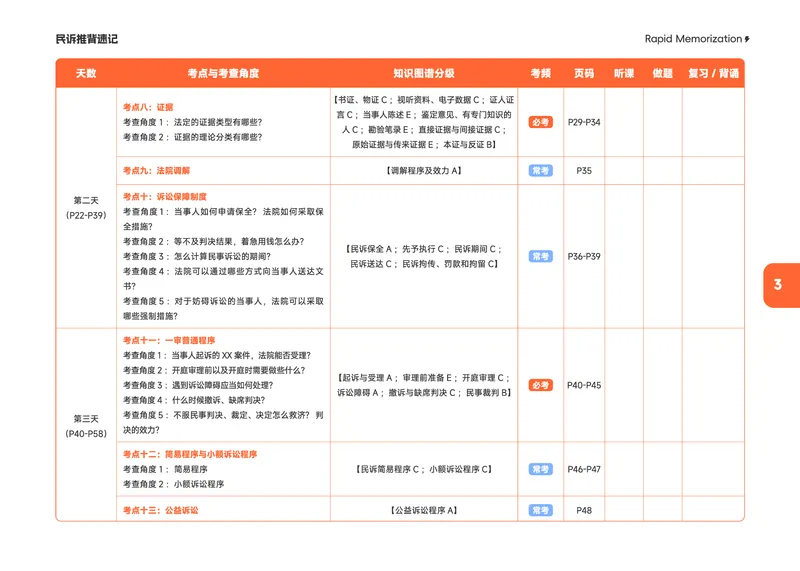
Task: Click the line 什么时候撤诉、缺席判决?
Action: click(x=194, y=400)
